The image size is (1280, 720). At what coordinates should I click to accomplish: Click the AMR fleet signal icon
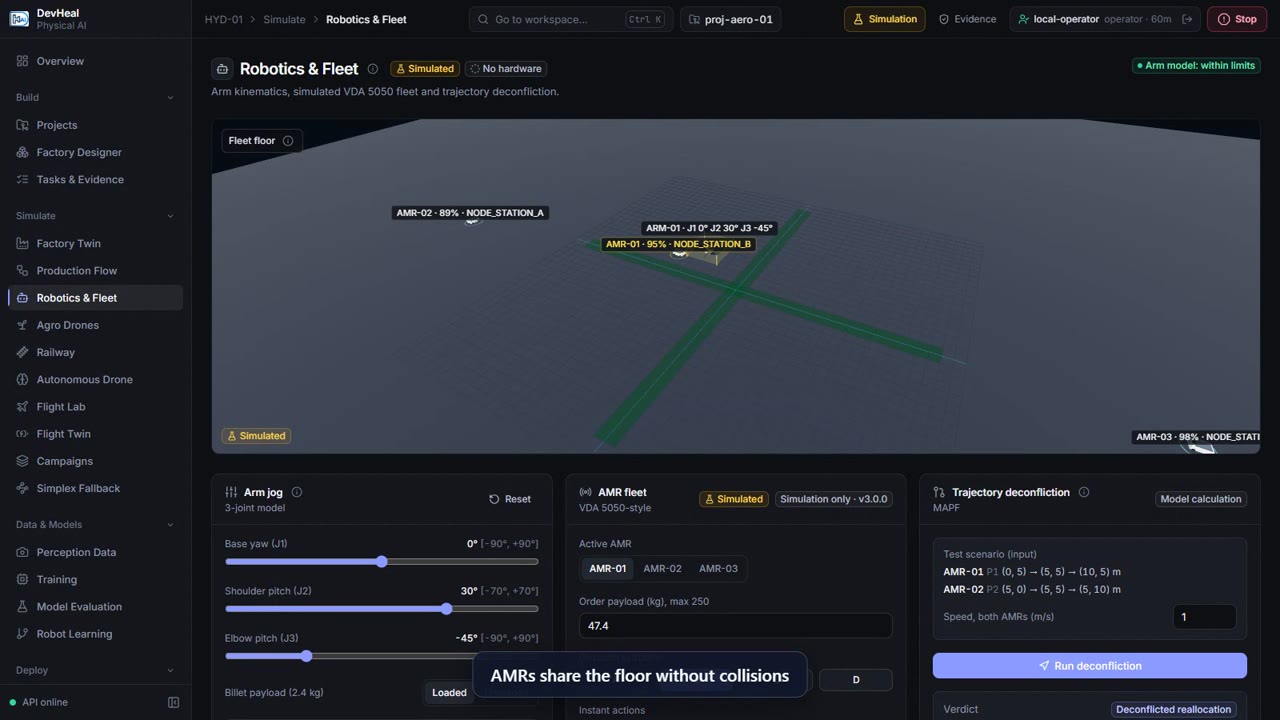[x=585, y=492]
